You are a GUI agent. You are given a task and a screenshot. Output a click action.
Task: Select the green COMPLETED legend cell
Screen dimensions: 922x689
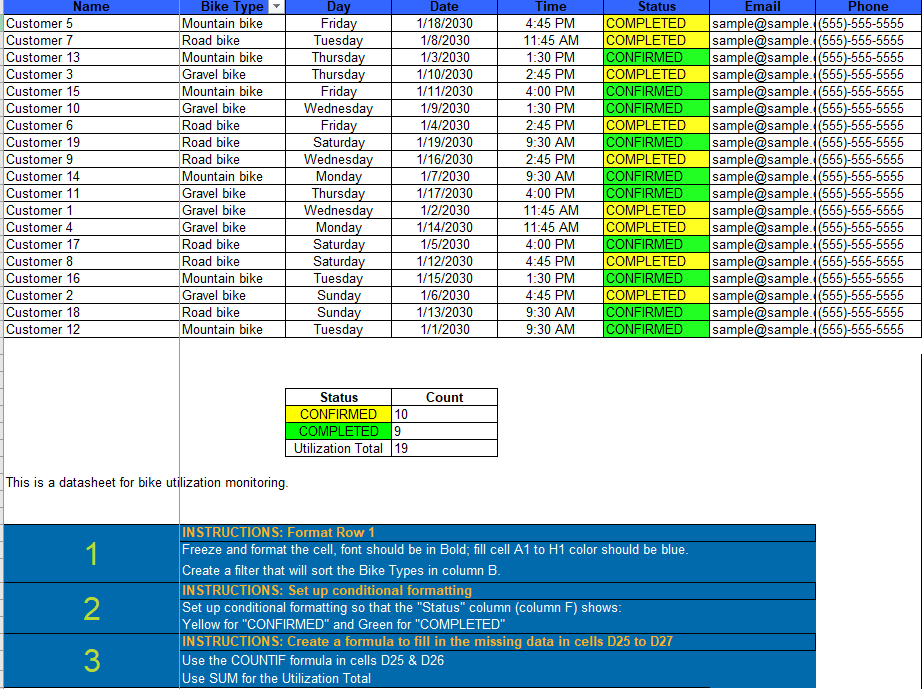coord(338,431)
